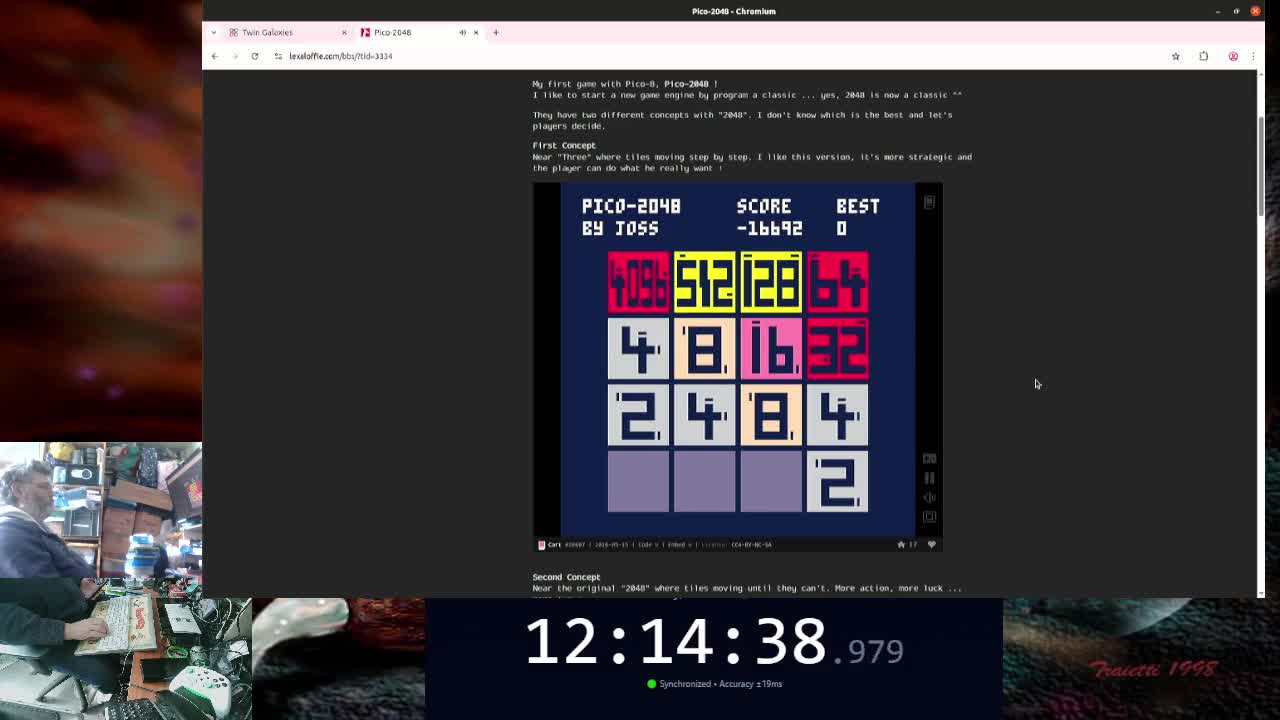
Task: Open the browser profile icon
Action: click(x=1233, y=56)
